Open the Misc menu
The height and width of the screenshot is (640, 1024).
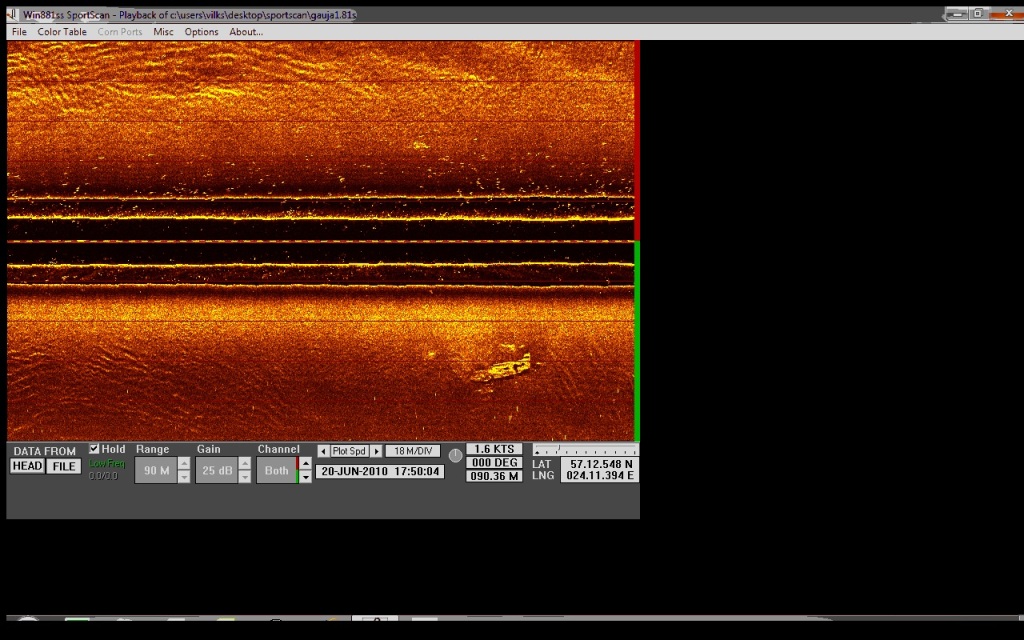[x=163, y=32]
